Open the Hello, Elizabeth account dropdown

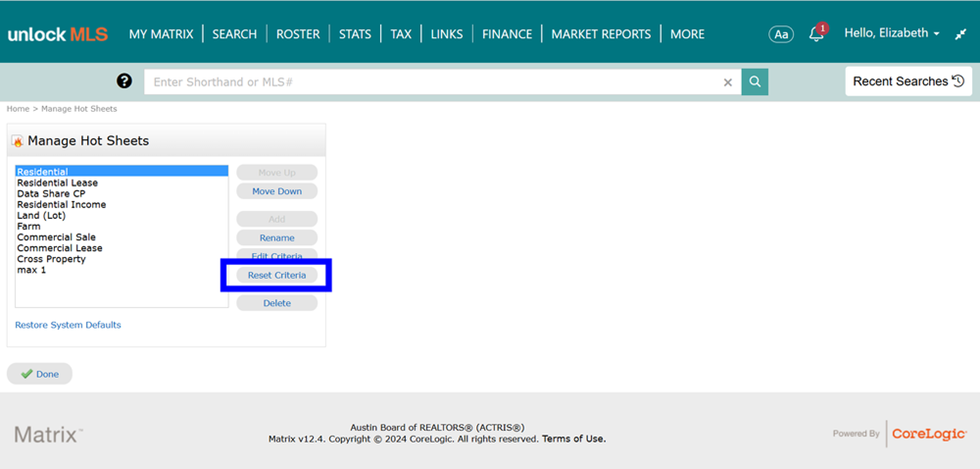pyautogui.click(x=892, y=33)
